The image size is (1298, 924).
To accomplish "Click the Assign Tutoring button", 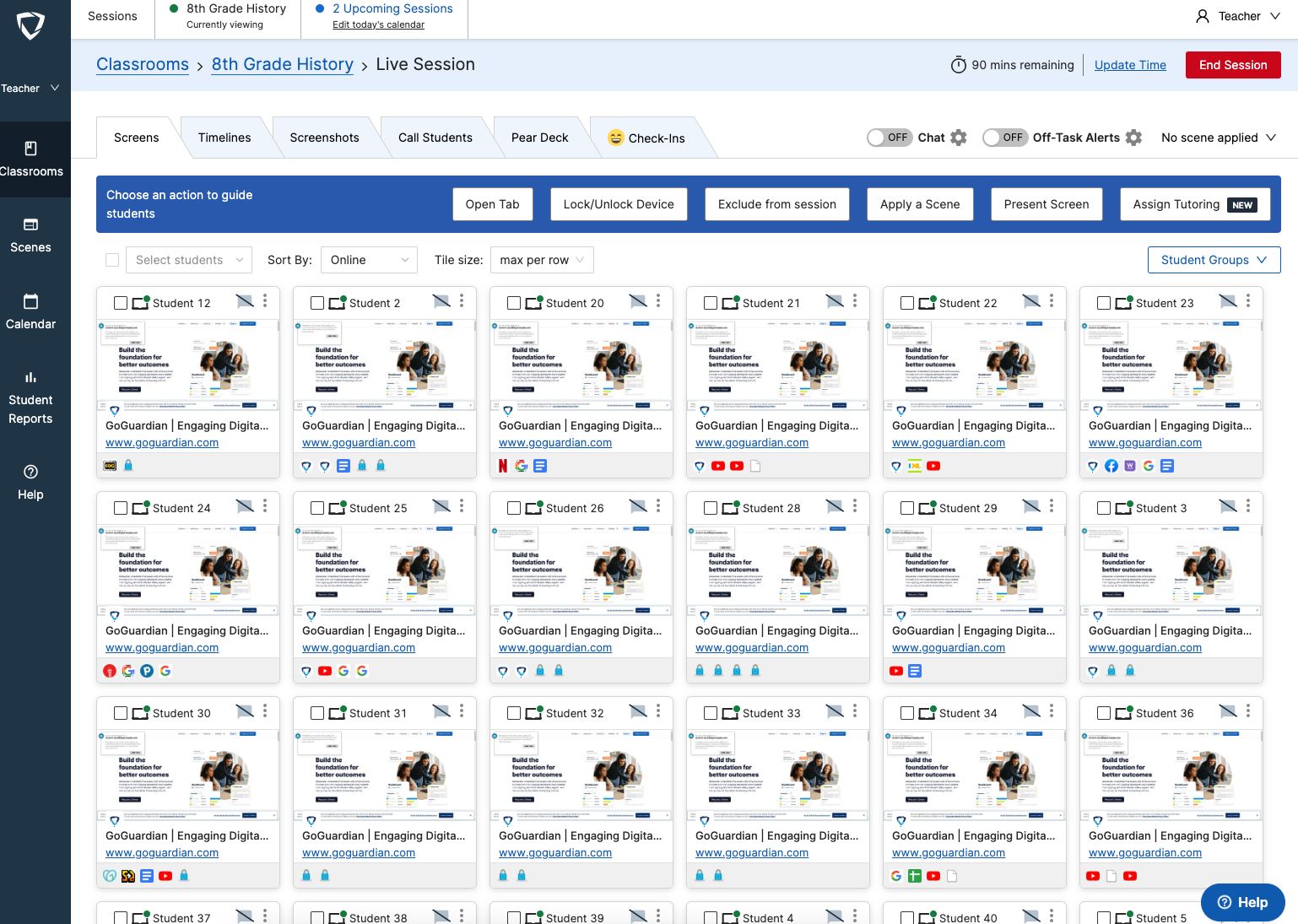I will pos(1195,204).
